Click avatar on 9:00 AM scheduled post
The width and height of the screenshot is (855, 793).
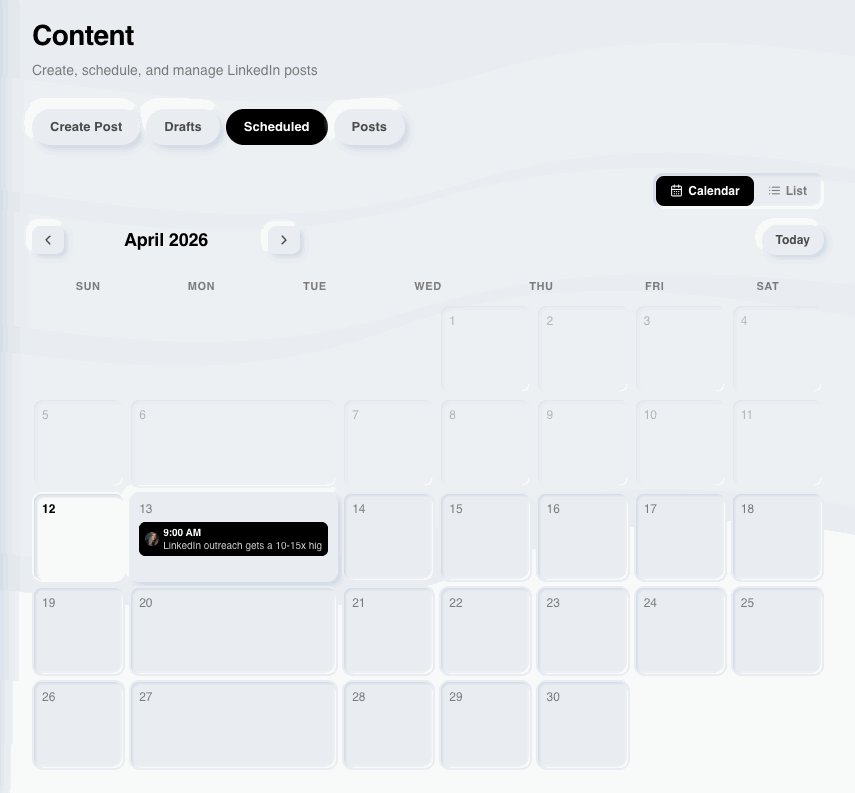pos(152,539)
